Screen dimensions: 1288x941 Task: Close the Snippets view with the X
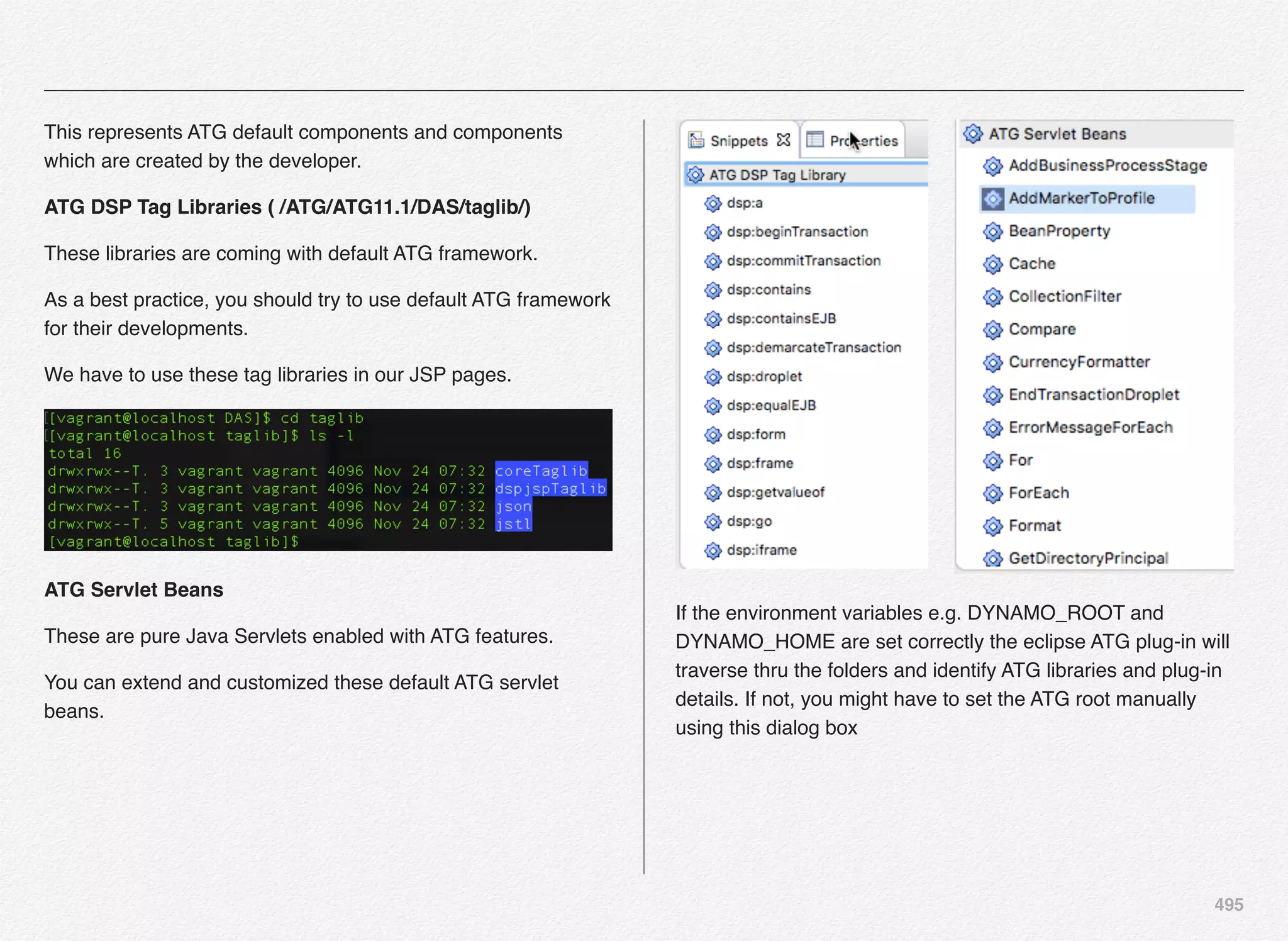pos(784,140)
